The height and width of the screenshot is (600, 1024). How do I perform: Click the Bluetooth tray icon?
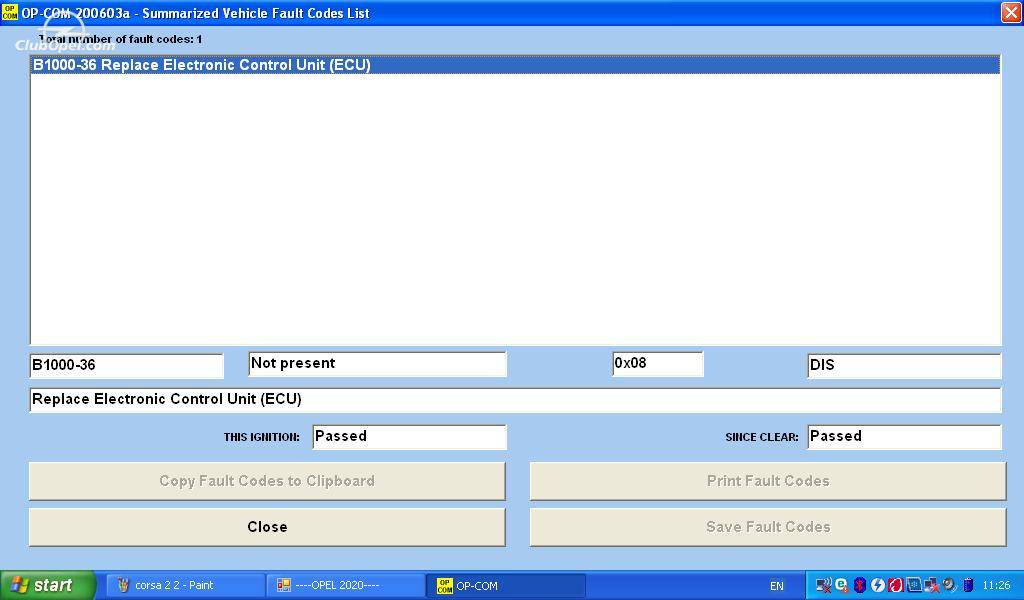(859, 585)
